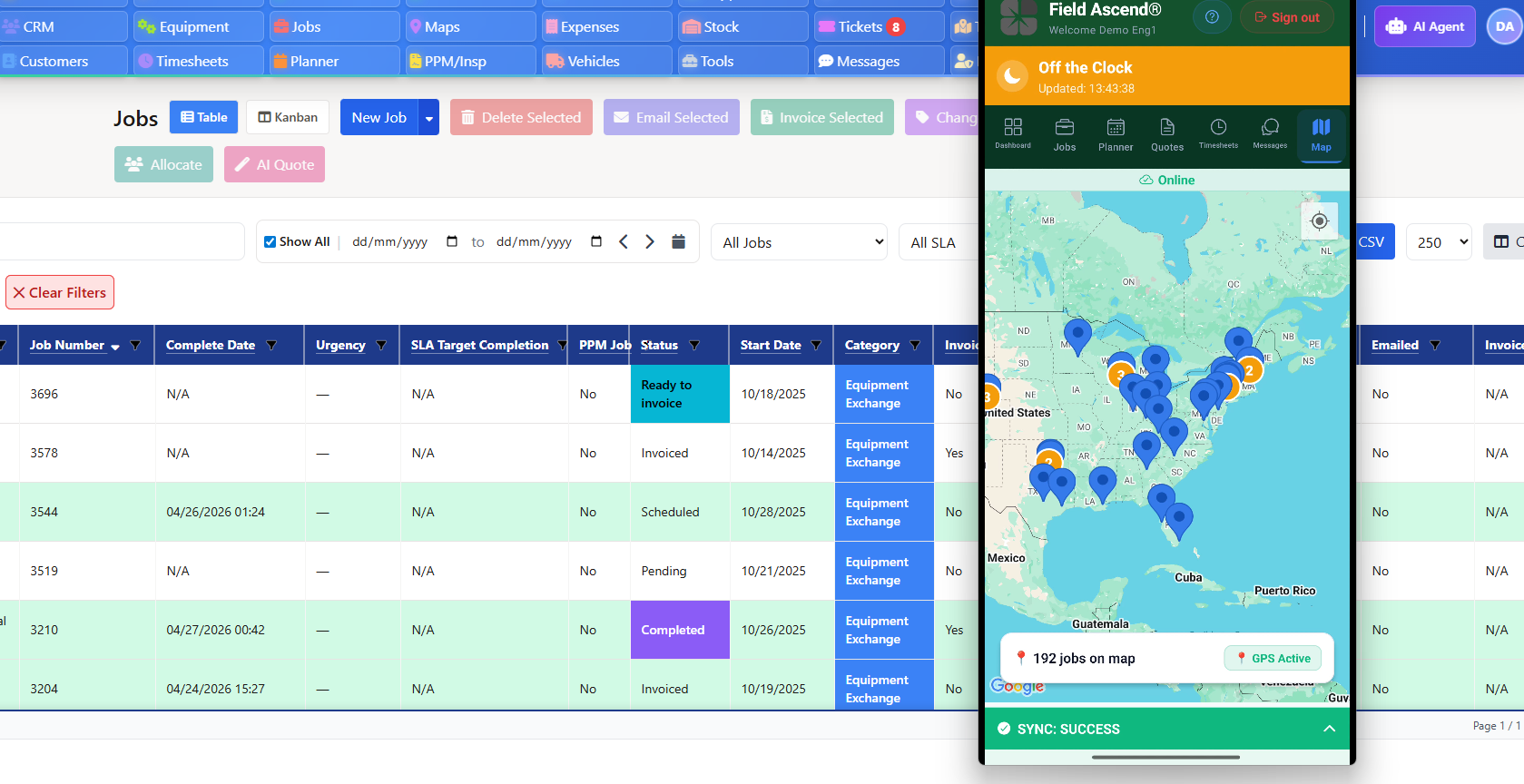Open filter on Job Number column

pyautogui.click(x=135, y=345)
